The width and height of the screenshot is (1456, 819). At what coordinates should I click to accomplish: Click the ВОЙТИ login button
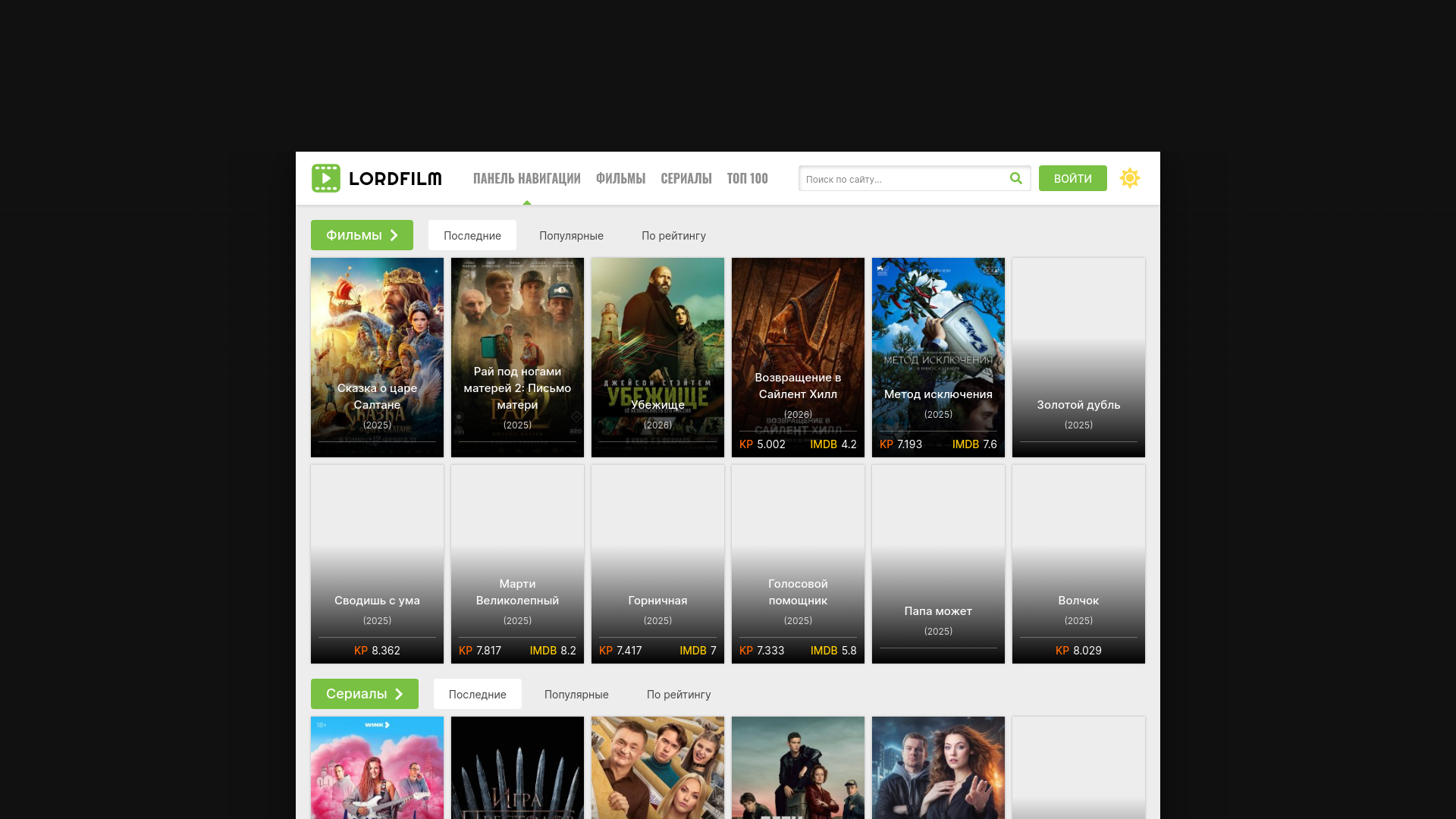(x=1073, y=178)
